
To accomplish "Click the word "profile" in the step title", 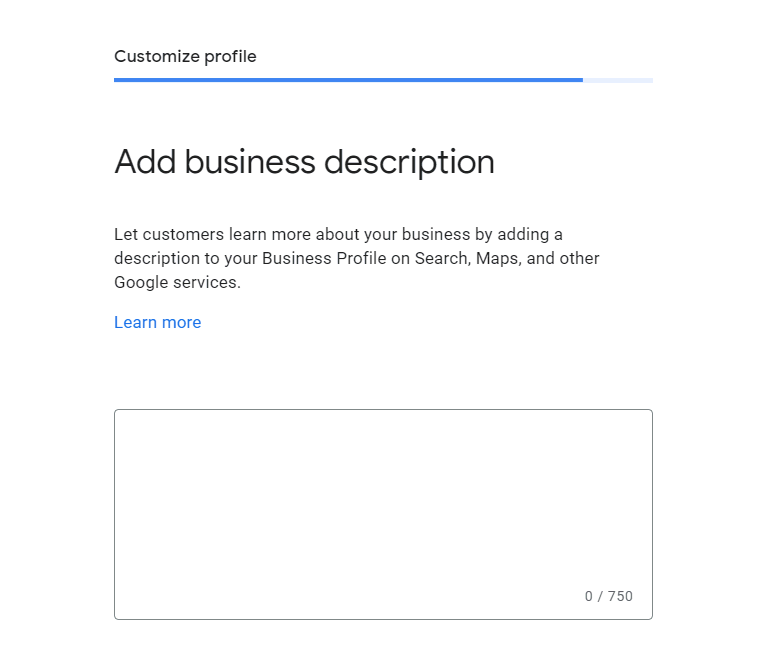I will 230,56.
